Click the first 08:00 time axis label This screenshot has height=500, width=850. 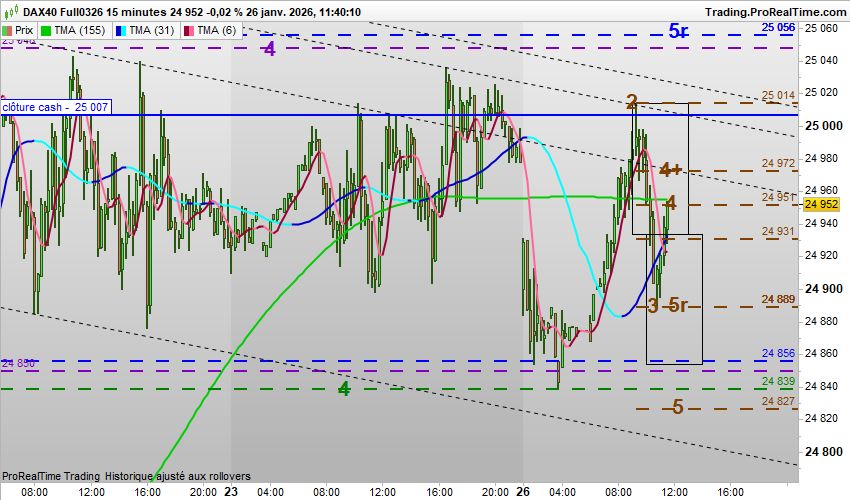[34, 492]
